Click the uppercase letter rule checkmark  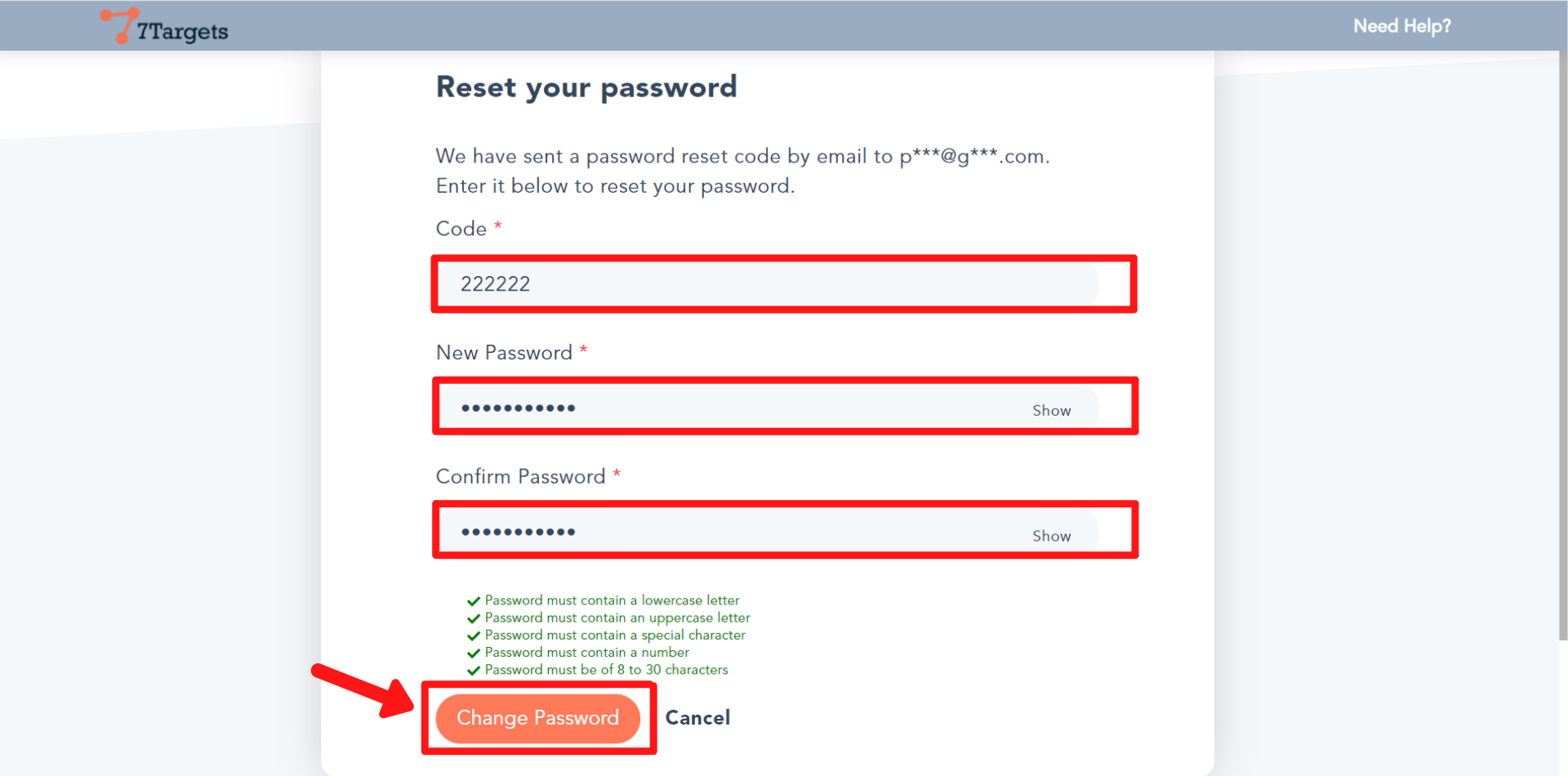point(473,618)
